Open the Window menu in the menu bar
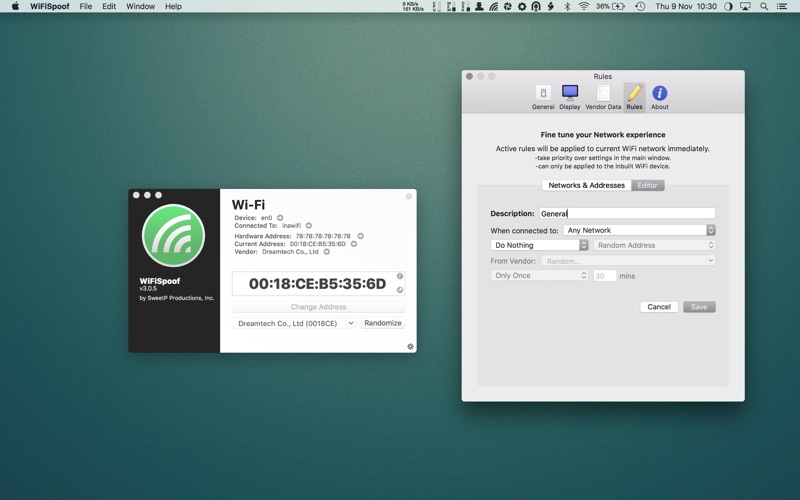The width and height of the screenshot is (800, 500). click(x=140, y=6)
